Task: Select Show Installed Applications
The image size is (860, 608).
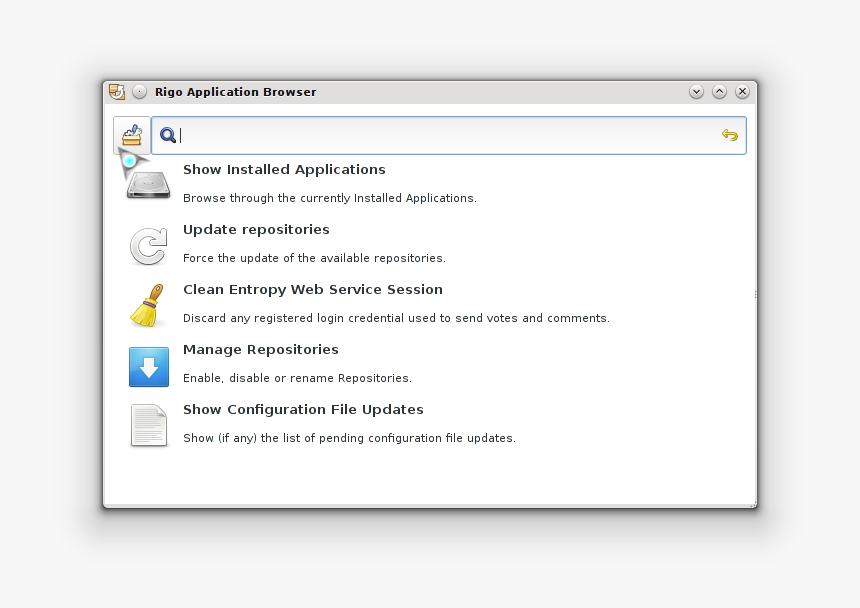Action: pos(284,170)
